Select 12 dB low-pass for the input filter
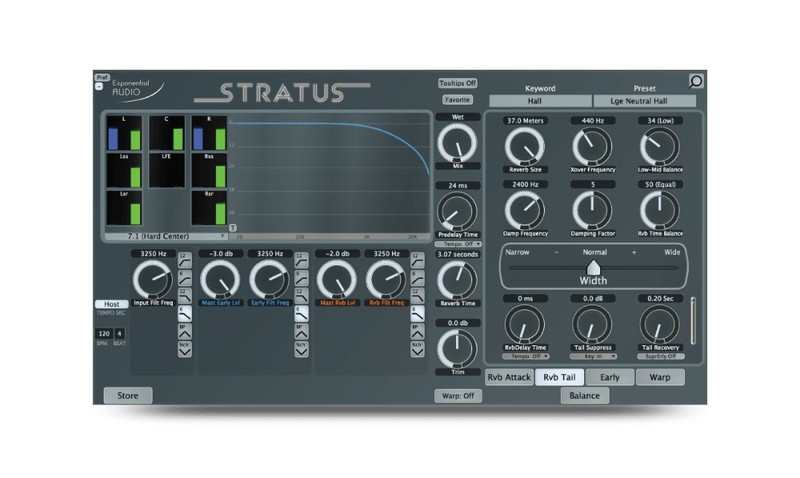Screen dimensions: 800x478 (185, 295)
